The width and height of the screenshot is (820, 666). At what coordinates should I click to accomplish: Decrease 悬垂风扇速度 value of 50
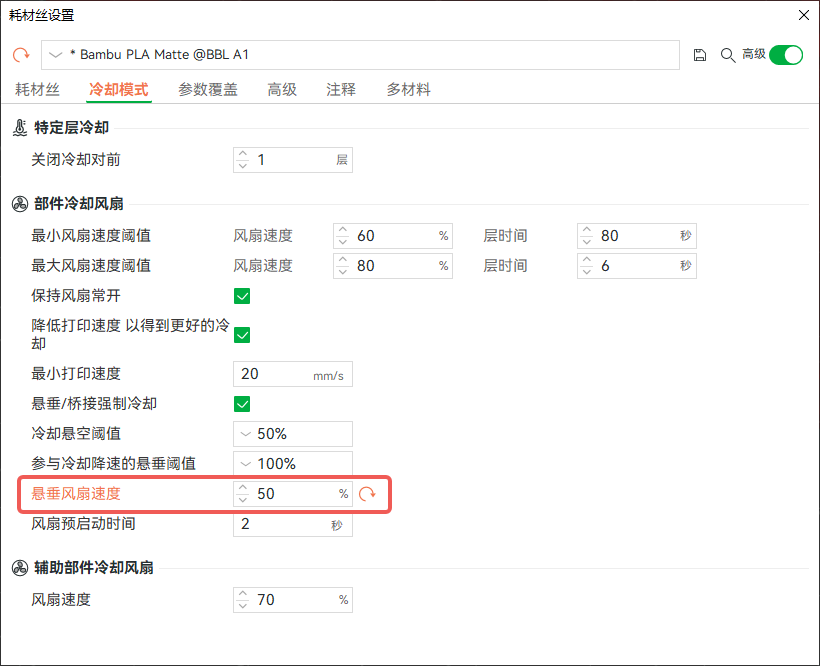point(242,500)
